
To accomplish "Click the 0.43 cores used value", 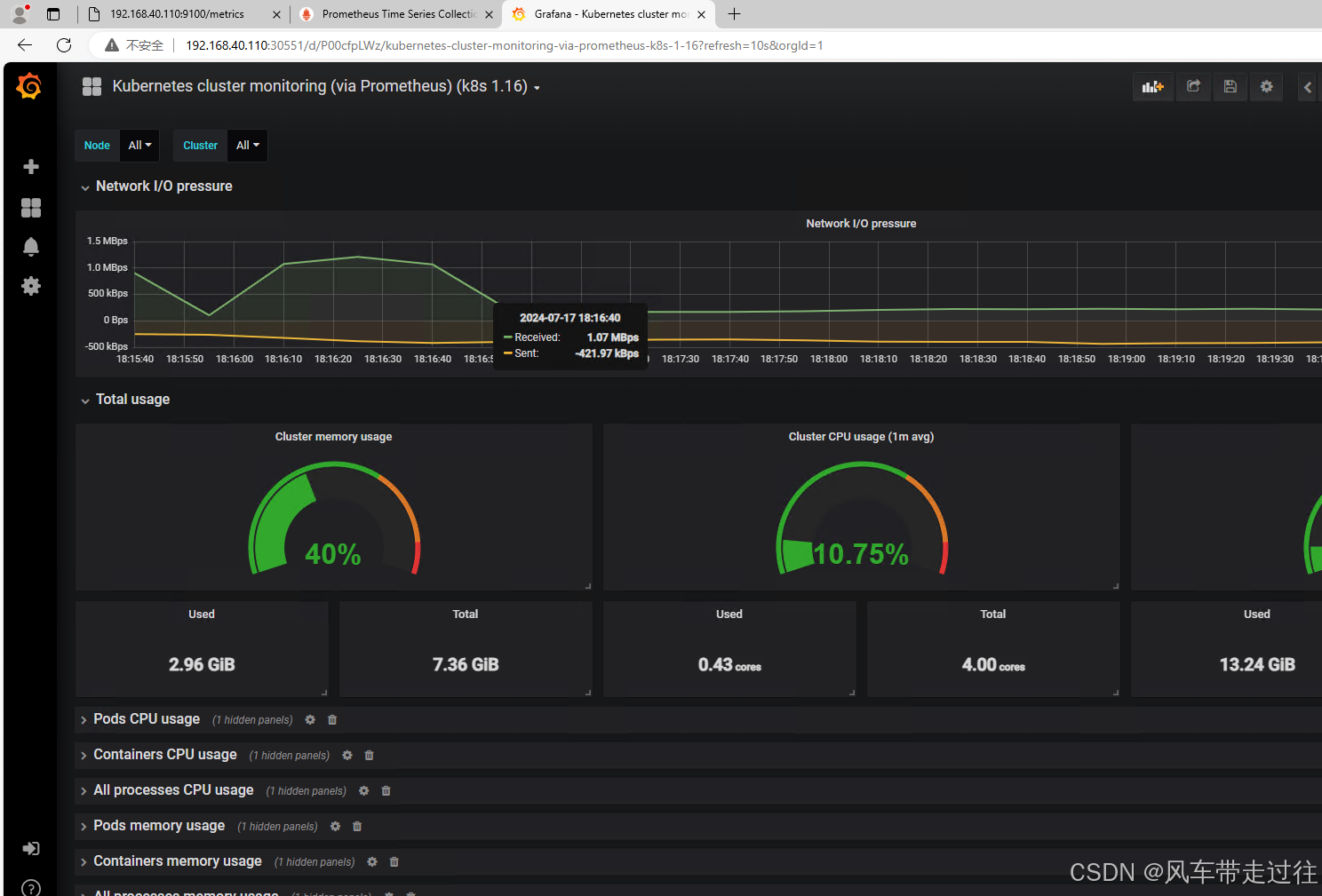I will pos(729,665).
